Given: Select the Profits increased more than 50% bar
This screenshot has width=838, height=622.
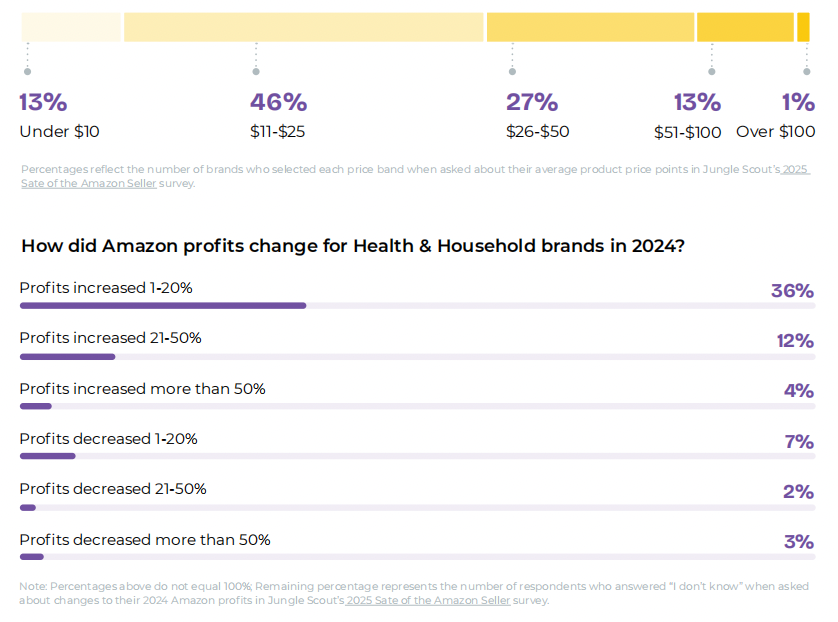Looking at the screenshot, I should click(x=36, y=406).
